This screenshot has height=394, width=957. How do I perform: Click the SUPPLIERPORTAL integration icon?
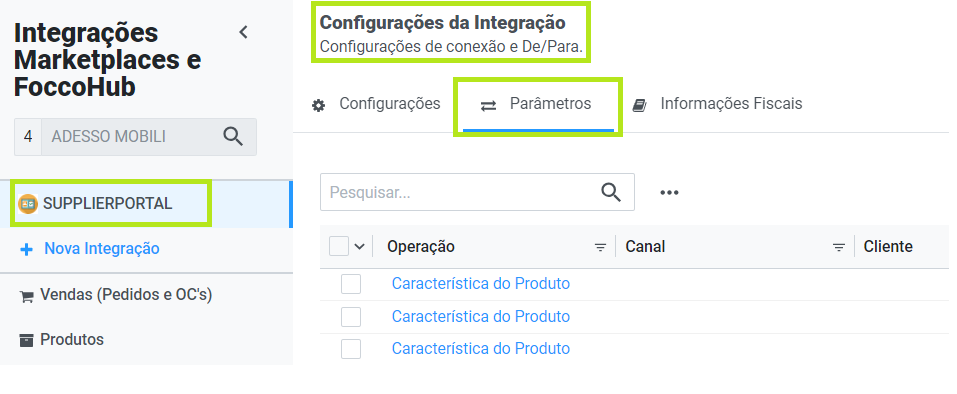coord(28,204)
